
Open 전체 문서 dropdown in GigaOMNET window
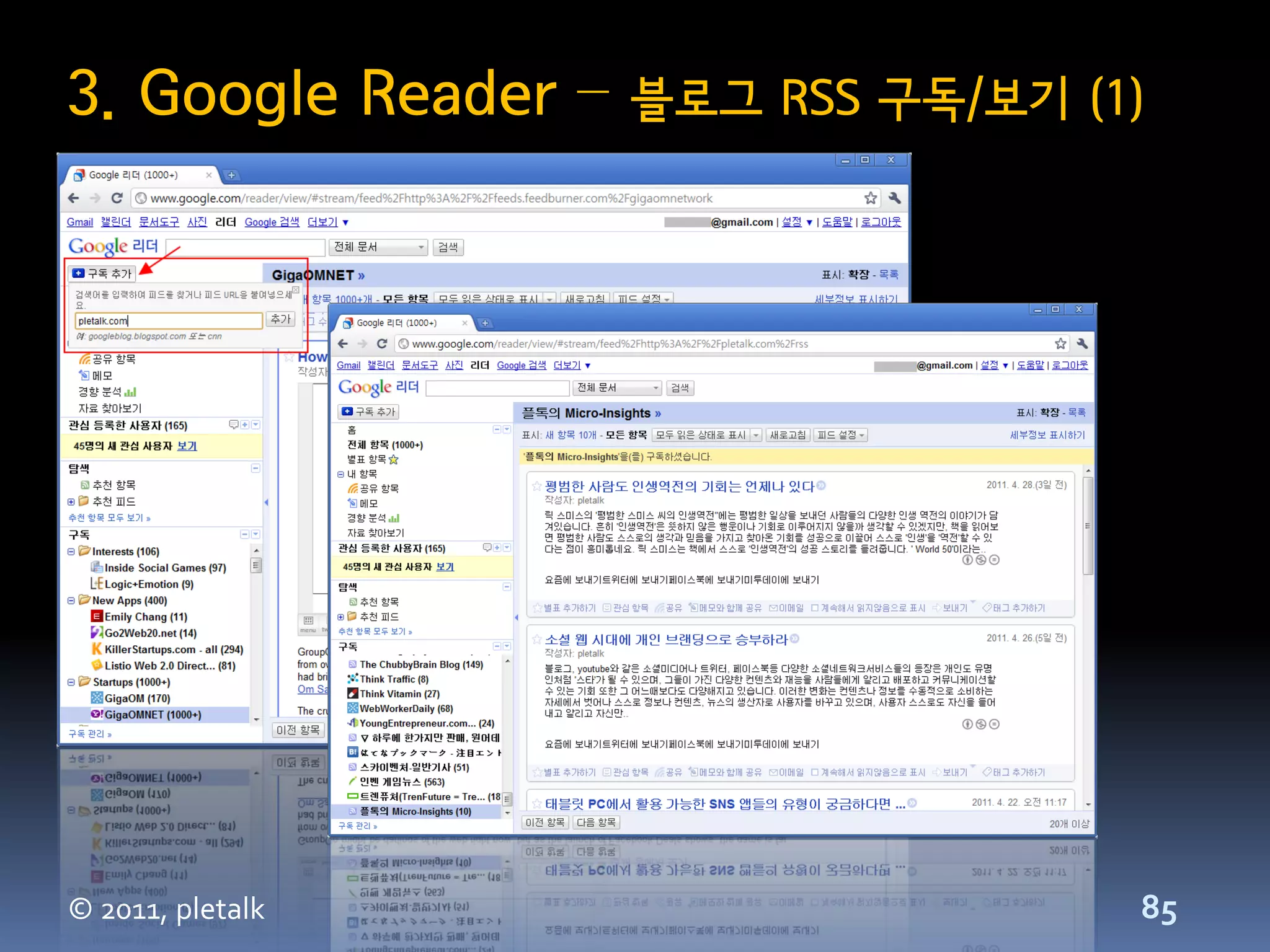pyautogui.click(x=378, y=247)
